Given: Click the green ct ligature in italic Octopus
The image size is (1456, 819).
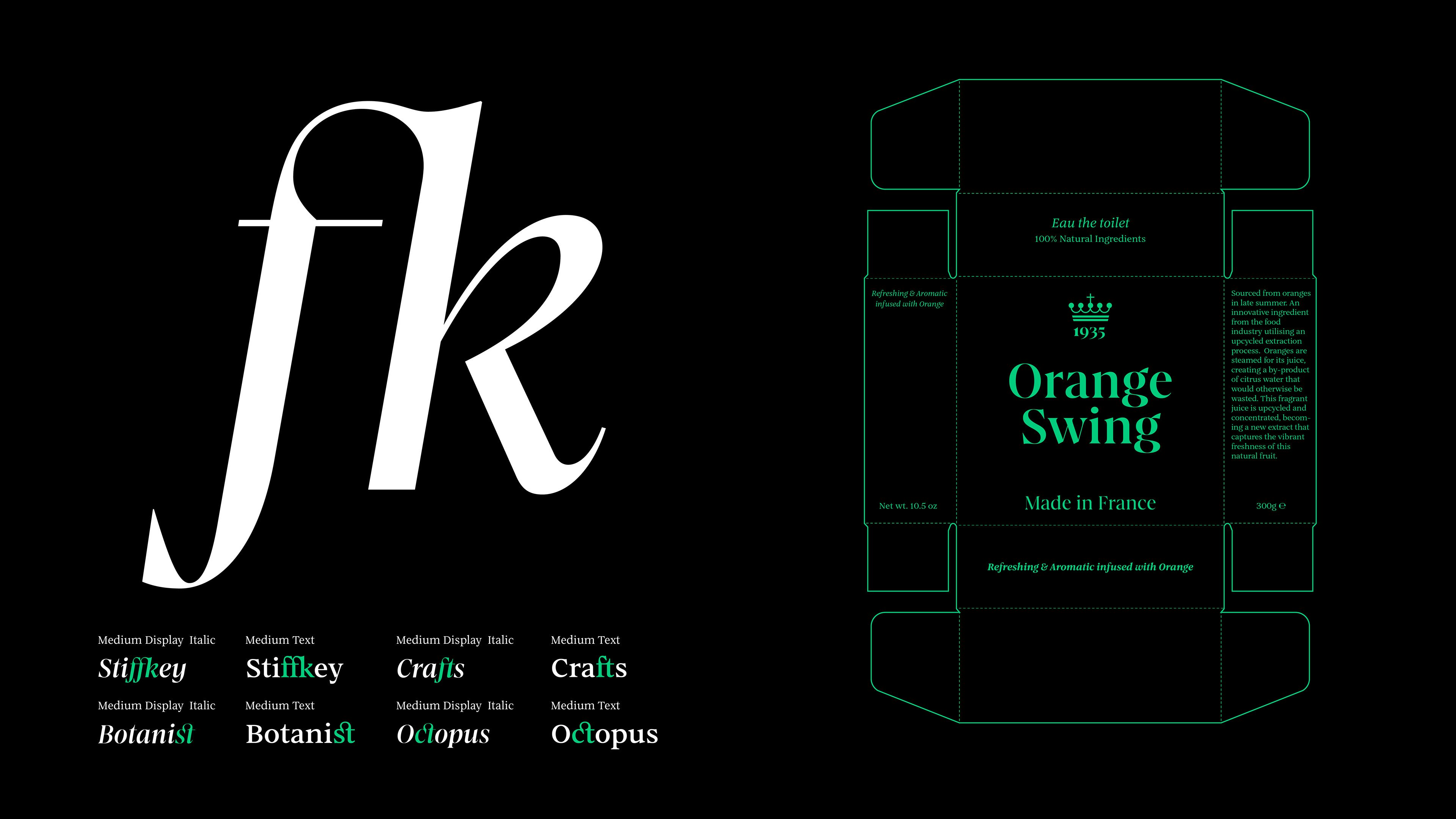Looking at the screenshot, I should point(426,734).
